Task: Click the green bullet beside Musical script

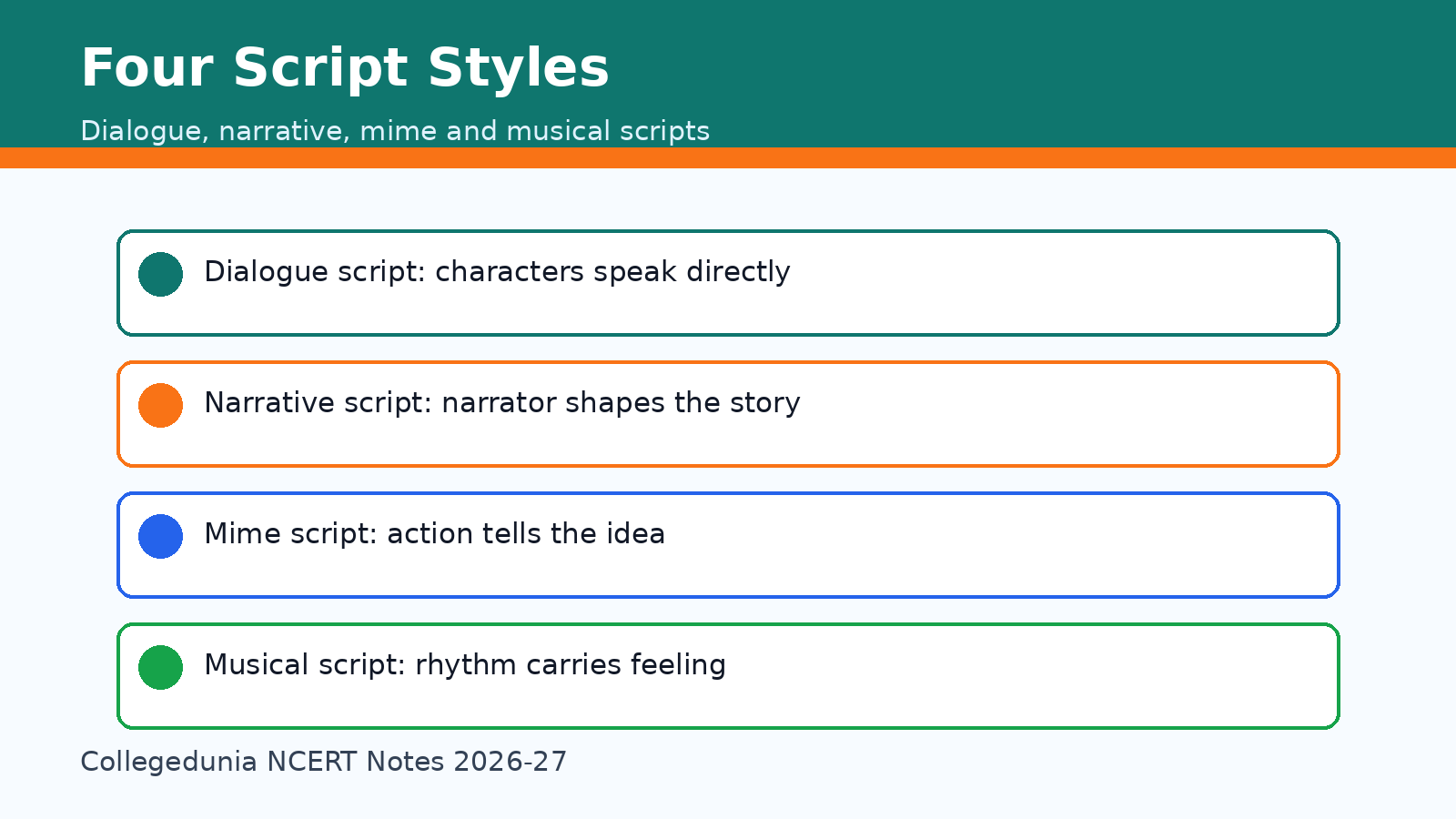Action: [160, 667]
